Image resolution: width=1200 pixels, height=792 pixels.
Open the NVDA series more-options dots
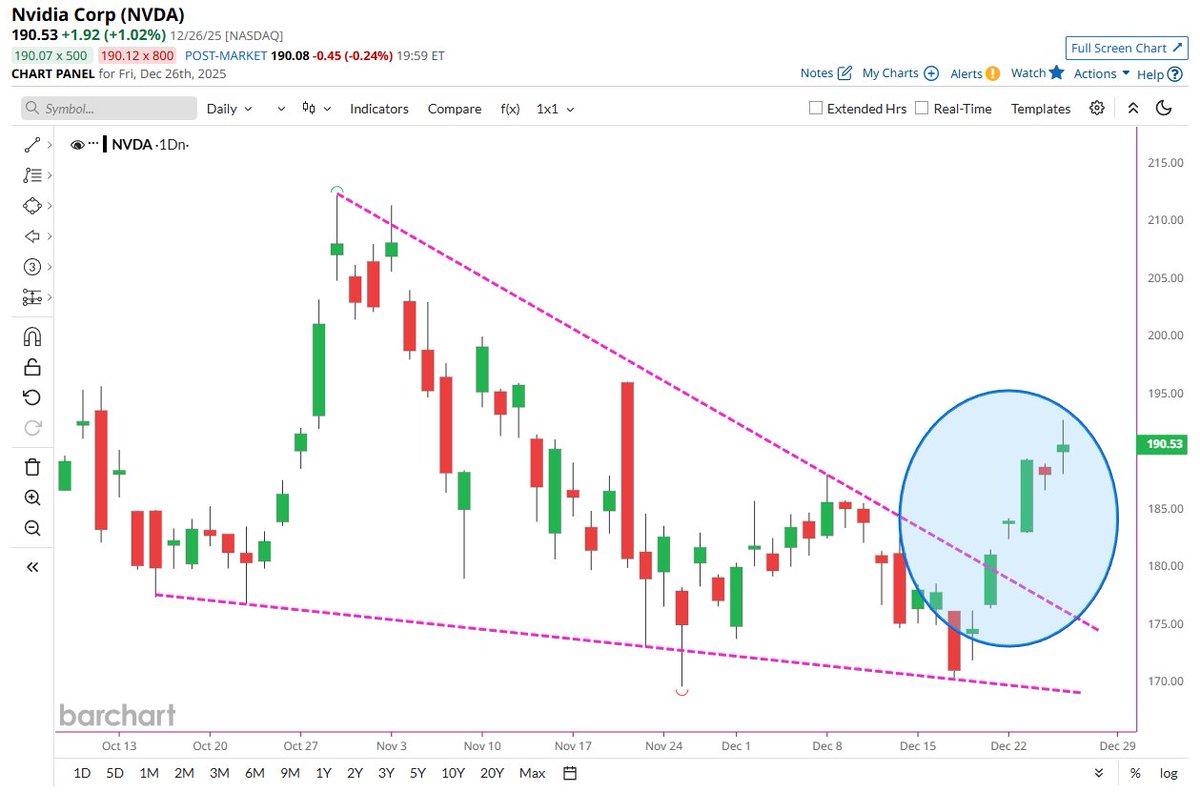coord(95,144)
